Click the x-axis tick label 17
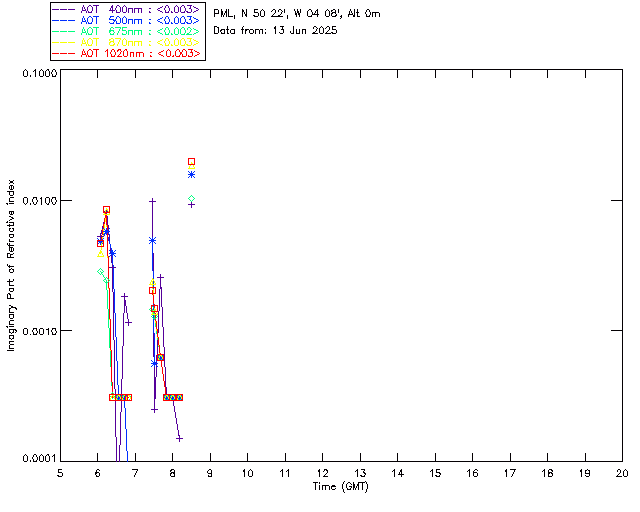Viewport: 640px width, 512px height. [510, 473]
